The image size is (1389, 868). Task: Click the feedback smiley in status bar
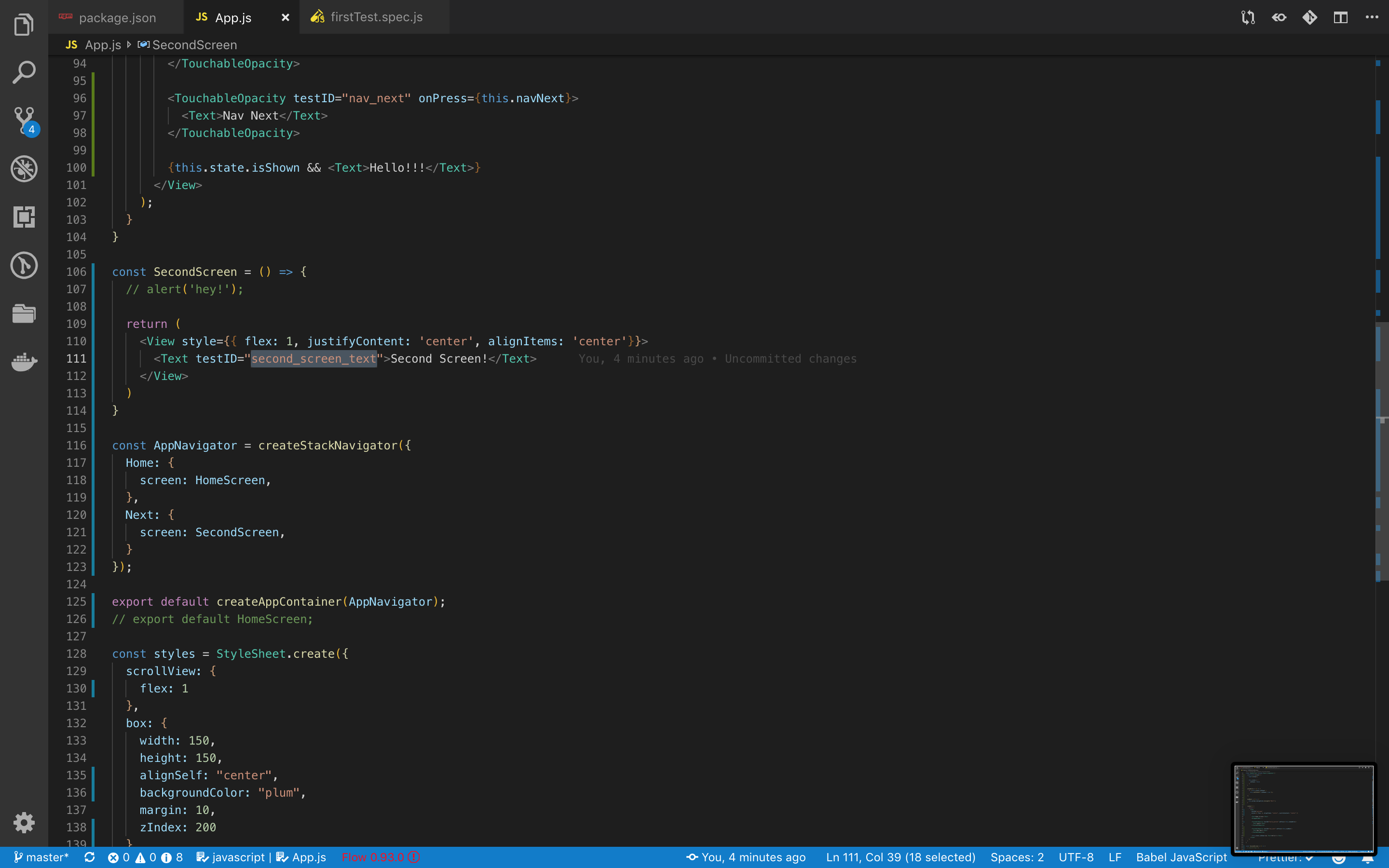tap(1339, 859)
